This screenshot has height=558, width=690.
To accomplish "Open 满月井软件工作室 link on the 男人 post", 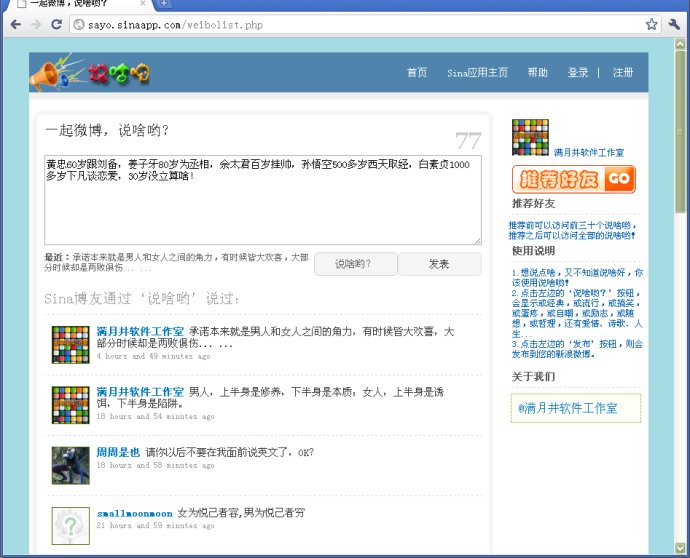I will point(140,392).
